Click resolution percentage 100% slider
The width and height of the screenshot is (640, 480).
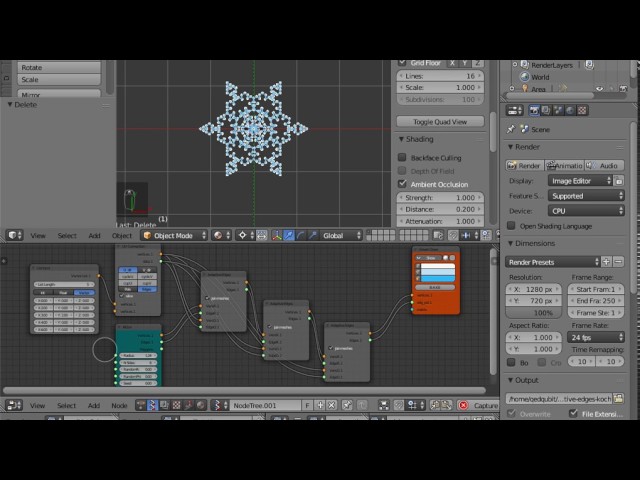[x=533, y=313]
